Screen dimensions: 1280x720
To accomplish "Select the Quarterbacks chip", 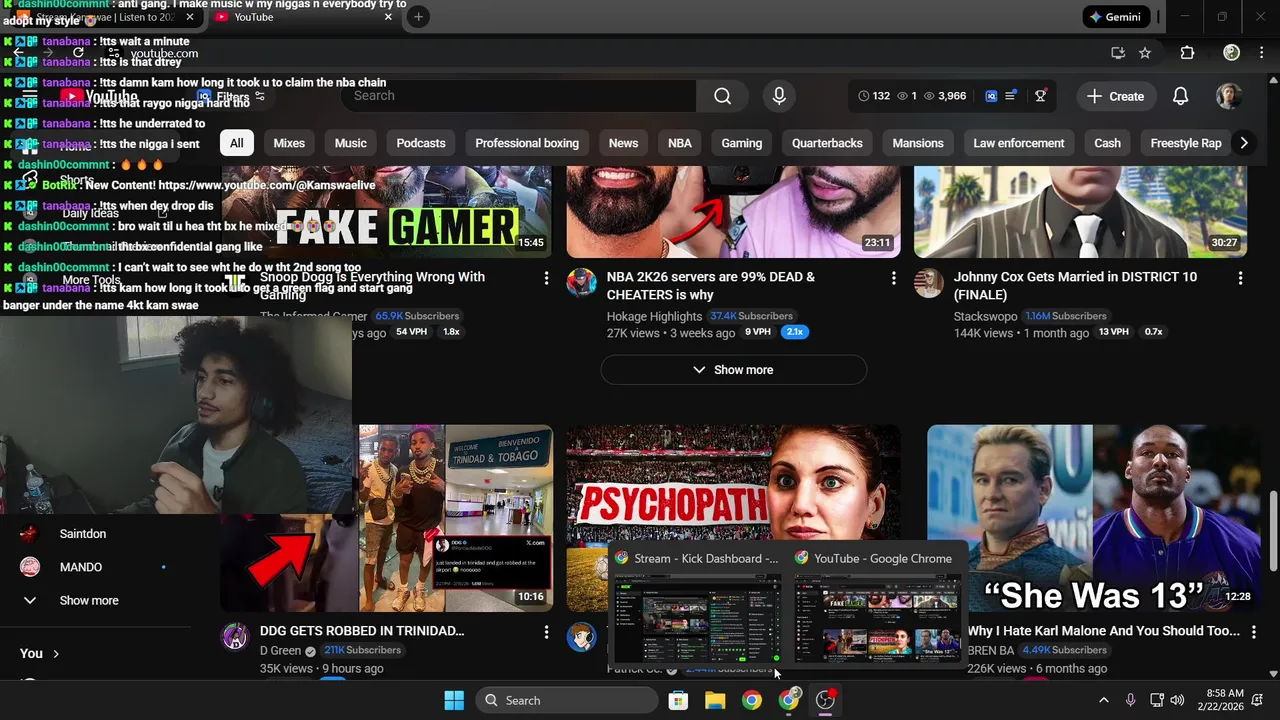I will point(827,143).
